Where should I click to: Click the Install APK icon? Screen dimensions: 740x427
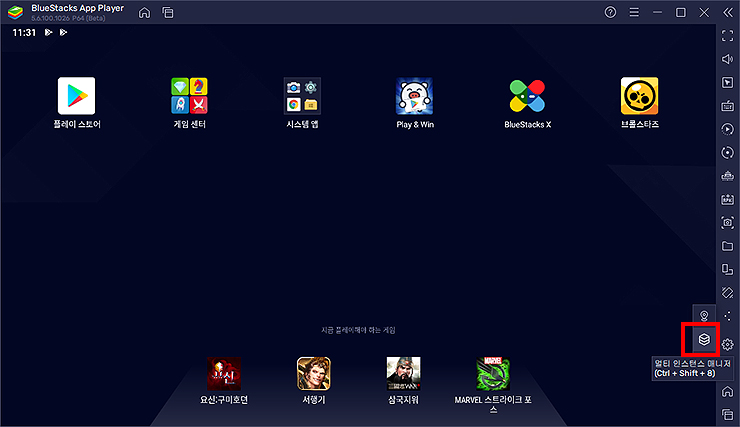pyautogui.click(x=727, y=199)
